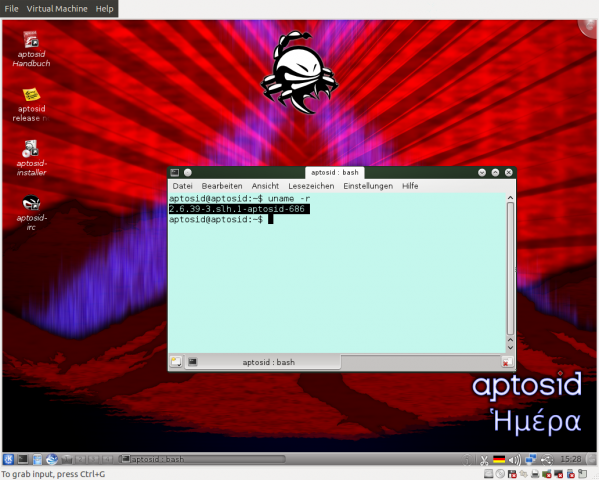599x480 pixels.
Task: Click the 'aptosid : bash' taskbar entry
Action: click(201, 459)
